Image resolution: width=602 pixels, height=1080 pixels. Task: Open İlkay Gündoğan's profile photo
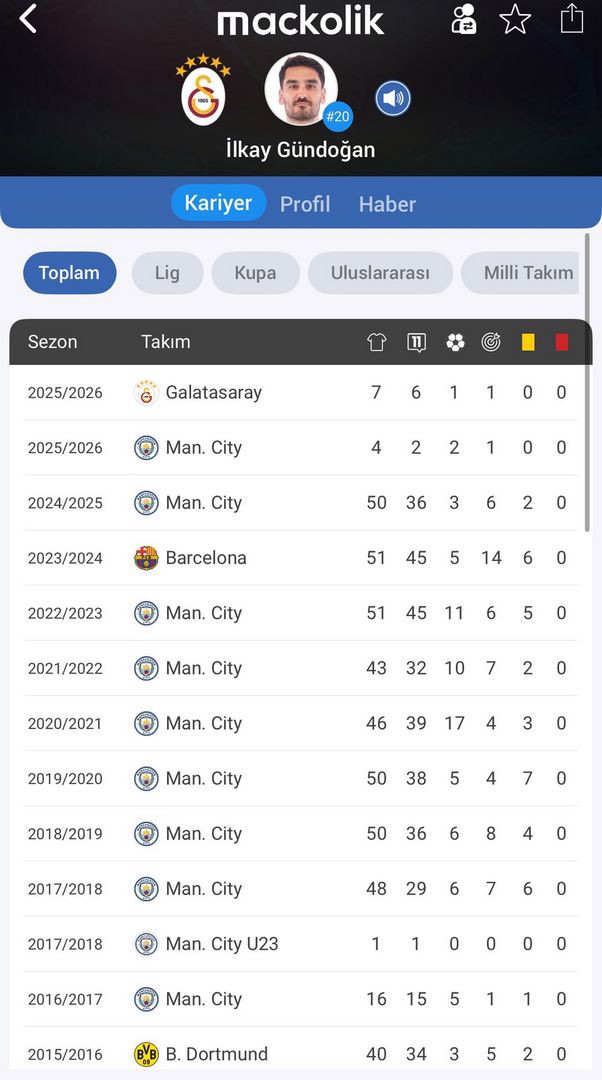[x=301, y=90]
